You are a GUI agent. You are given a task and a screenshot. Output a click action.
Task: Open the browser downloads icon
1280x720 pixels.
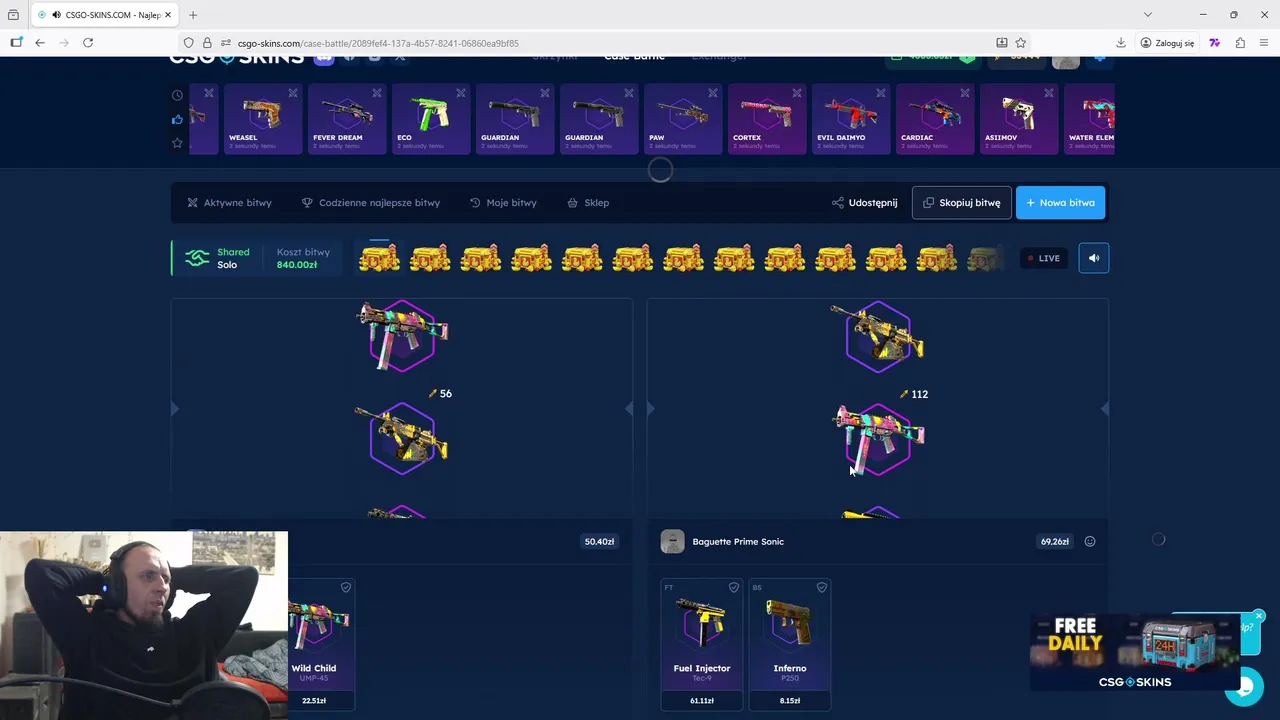pos(1121,43)
